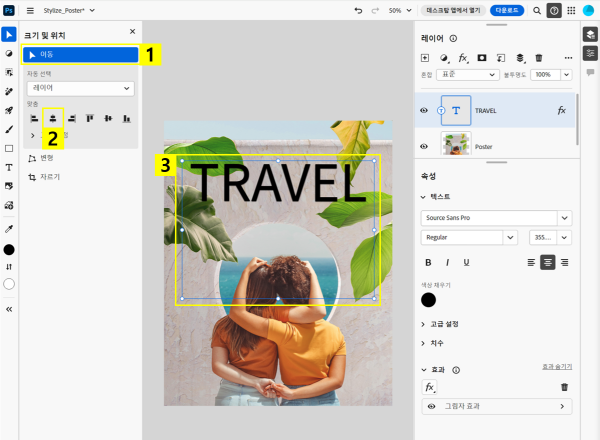This screenshot has width=600, height=440.
Task: Select the Transform option in the panel
Action: [41, 158]
